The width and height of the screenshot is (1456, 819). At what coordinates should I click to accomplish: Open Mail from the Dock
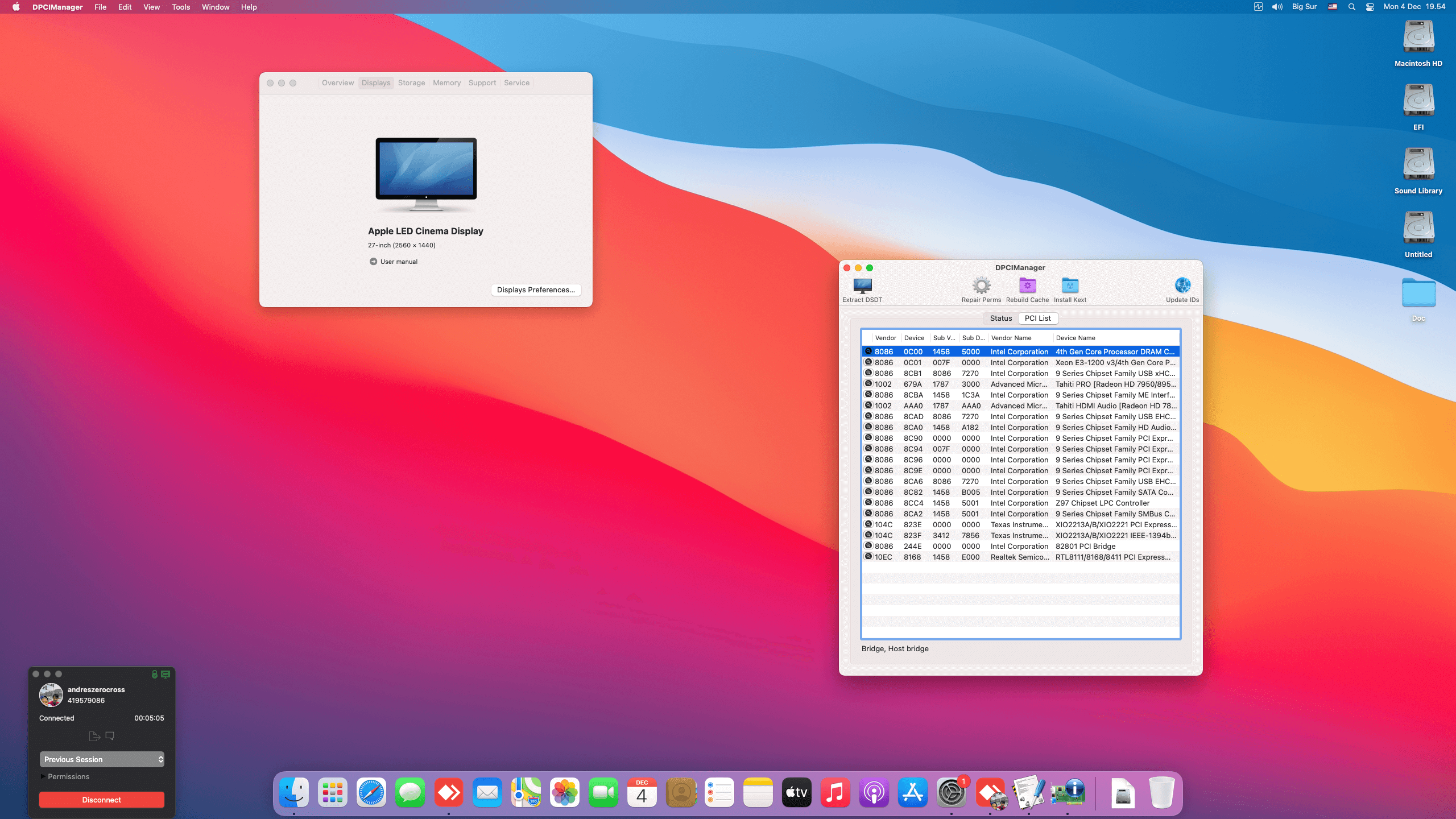point(487,792)
